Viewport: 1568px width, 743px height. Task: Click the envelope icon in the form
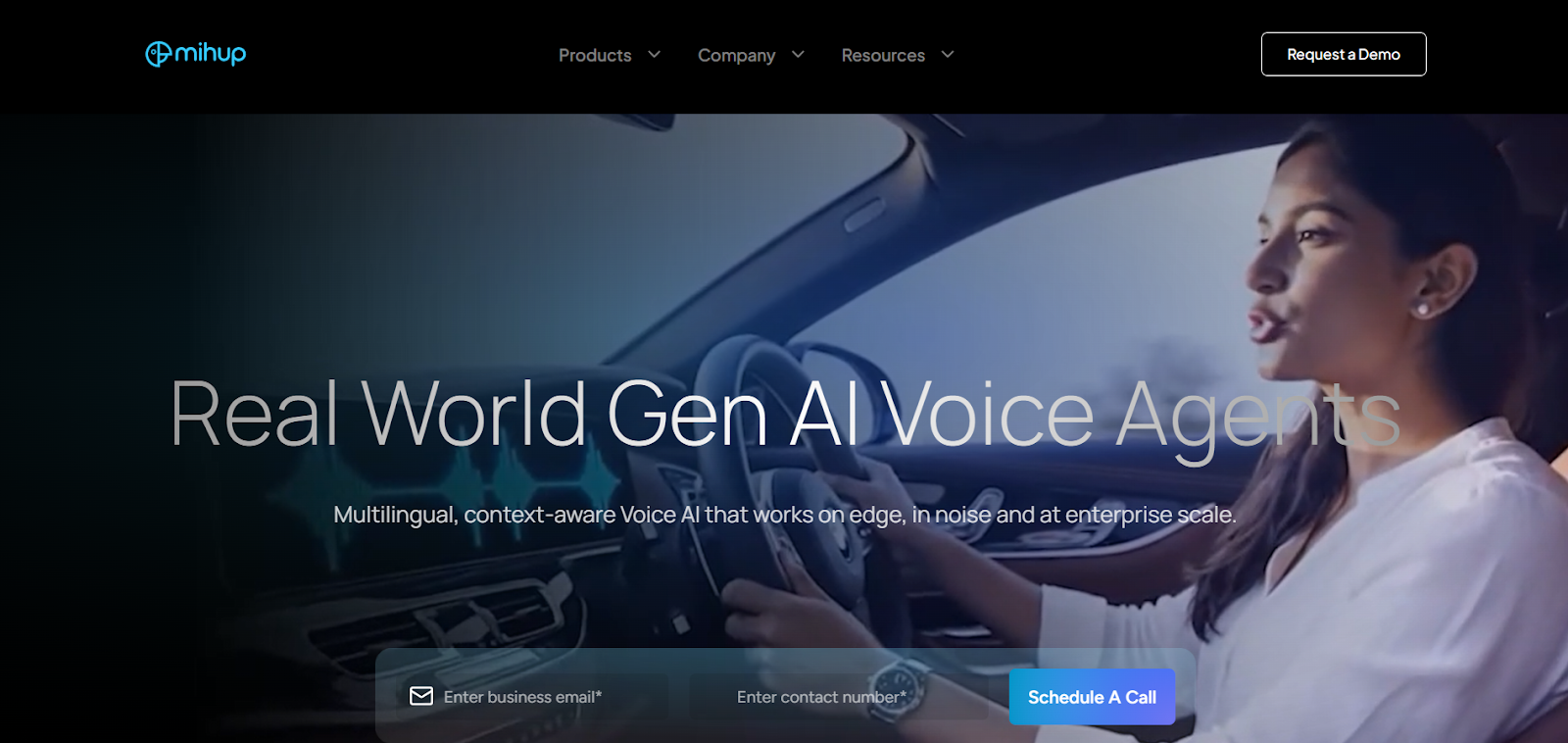click(421, 696)
